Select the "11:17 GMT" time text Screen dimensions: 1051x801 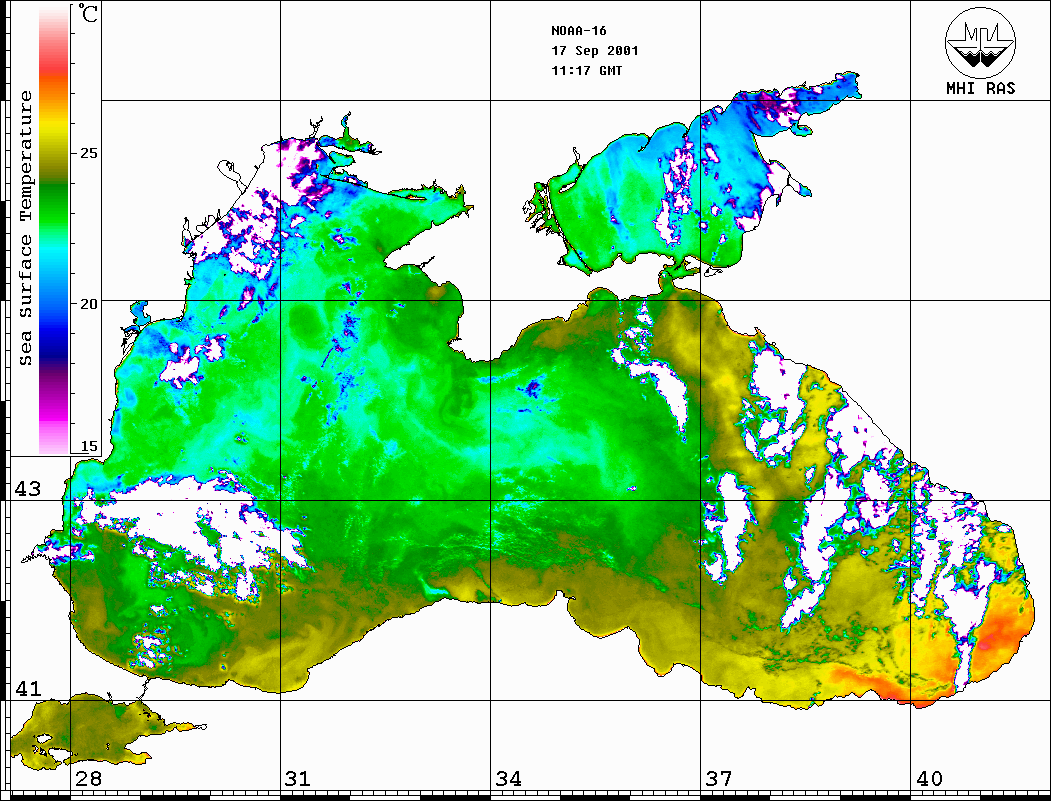[586, 70]
